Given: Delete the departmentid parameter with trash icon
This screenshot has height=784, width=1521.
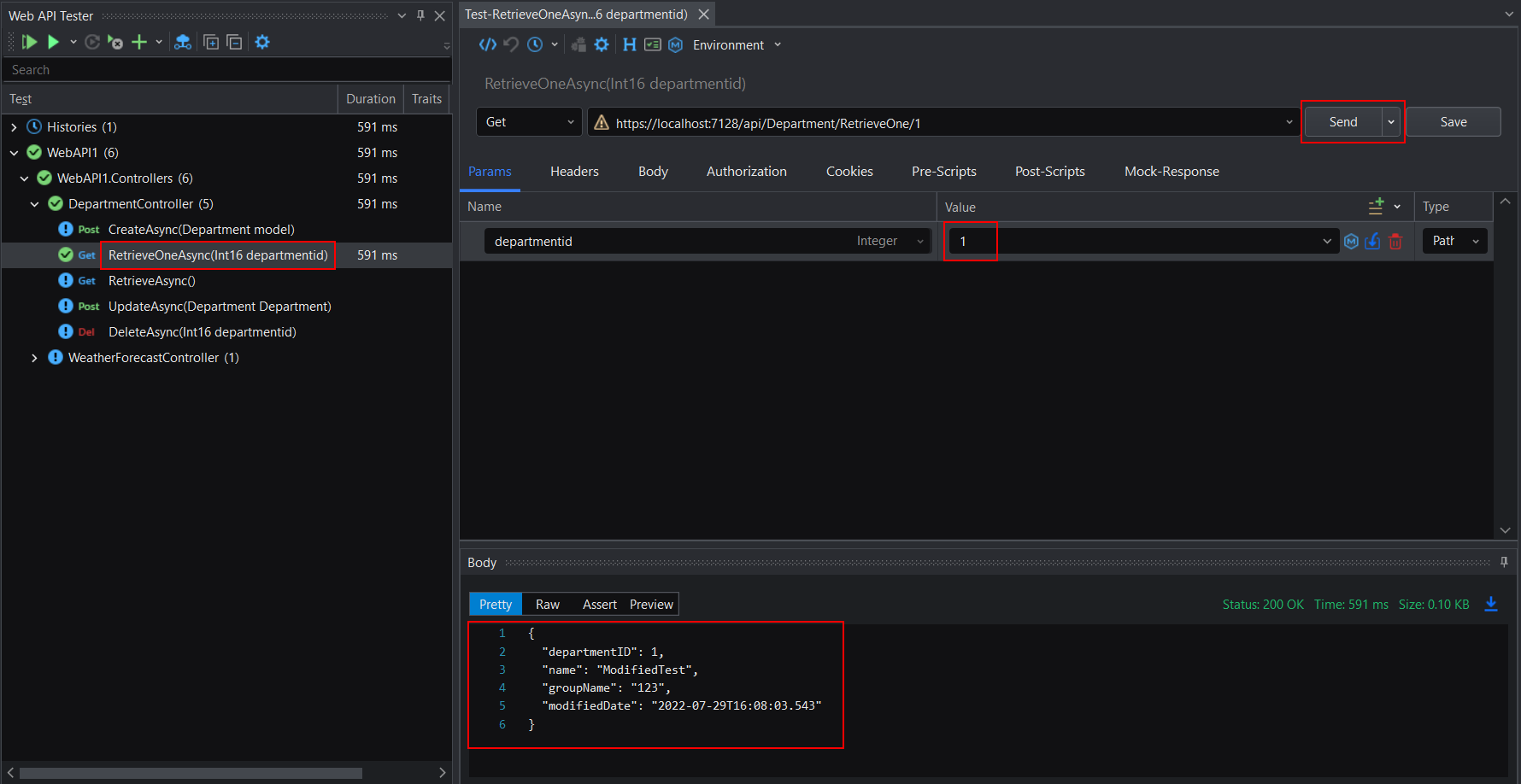Looking at the screenshot, I should [x=1395, y=242].
